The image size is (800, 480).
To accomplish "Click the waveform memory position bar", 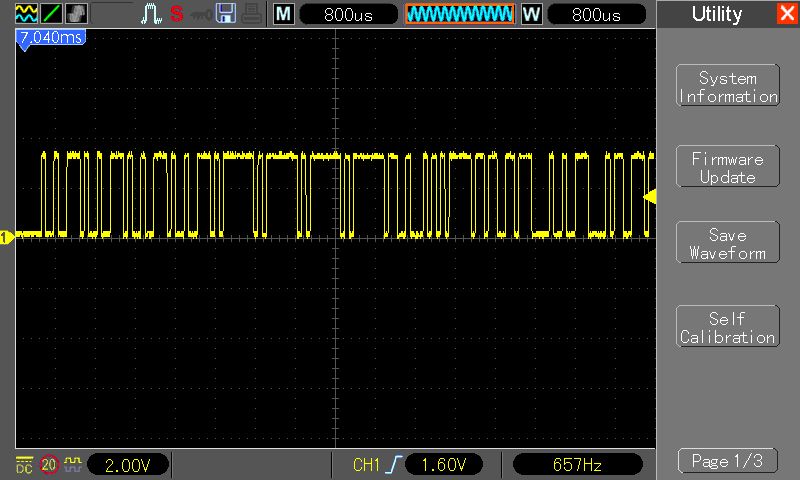I will (460, 14).
